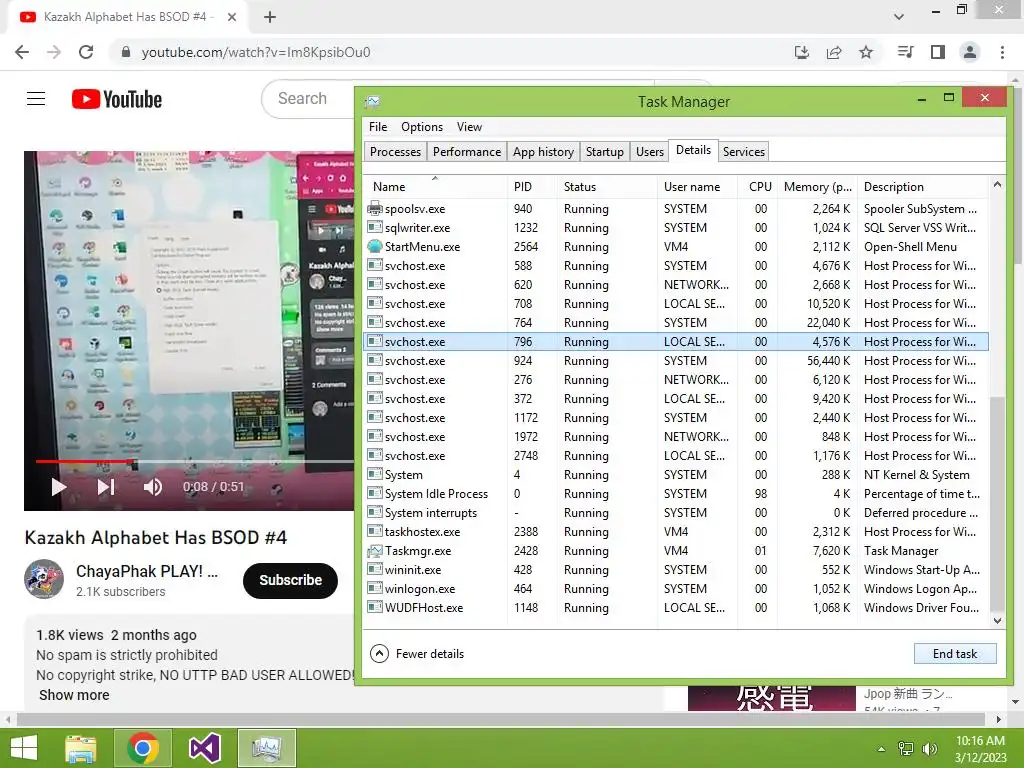Open Chrome three-dot menu
Screen dimensions: 1024x768
click(1002, 52)
